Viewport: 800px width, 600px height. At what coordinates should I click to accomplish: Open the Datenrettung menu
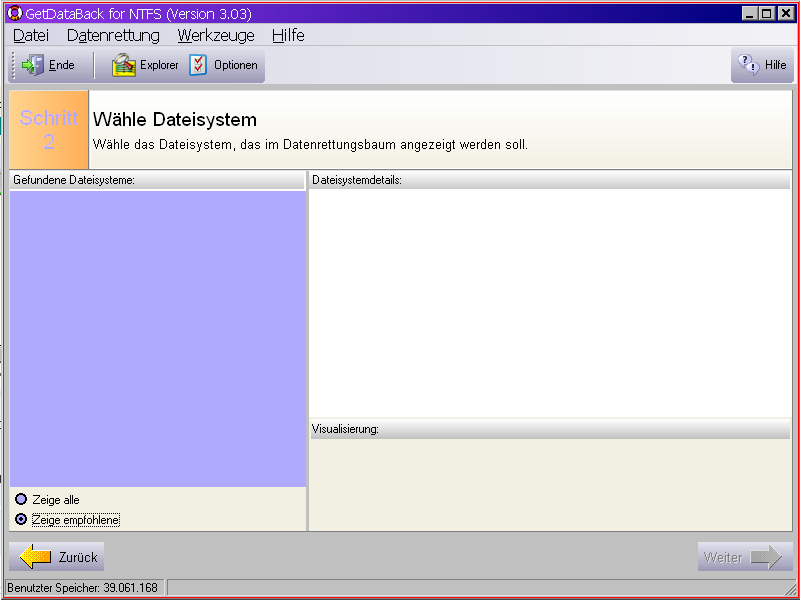tap(113, 35)
